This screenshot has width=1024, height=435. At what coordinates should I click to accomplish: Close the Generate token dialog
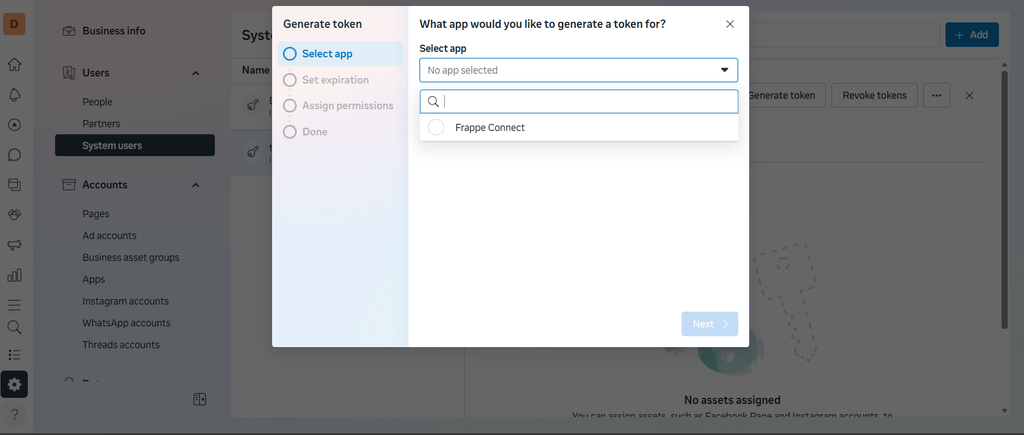click(x=730, y=24)
